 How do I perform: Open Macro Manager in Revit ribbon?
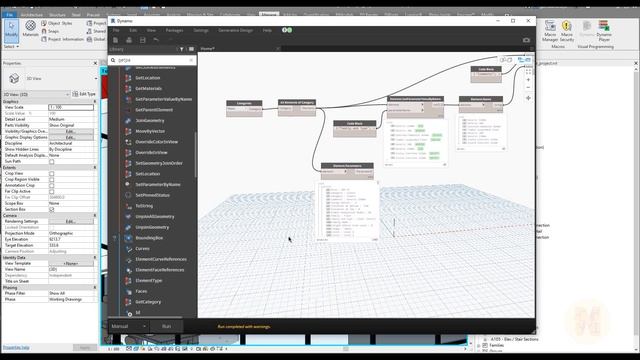tap(550, 31)
